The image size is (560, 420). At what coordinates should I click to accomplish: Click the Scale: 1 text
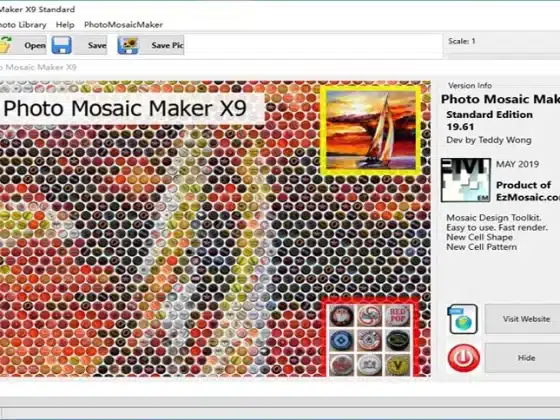click(x=462, y=41)
